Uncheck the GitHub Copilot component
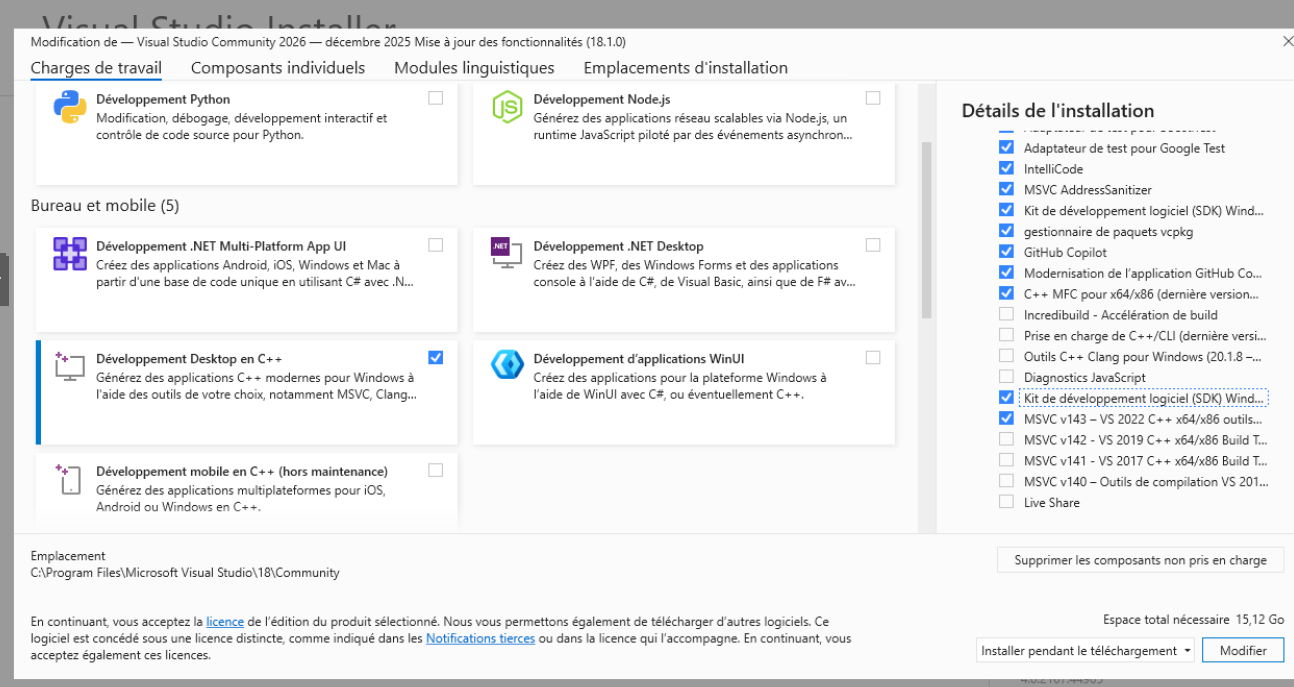 (1006, 252)
